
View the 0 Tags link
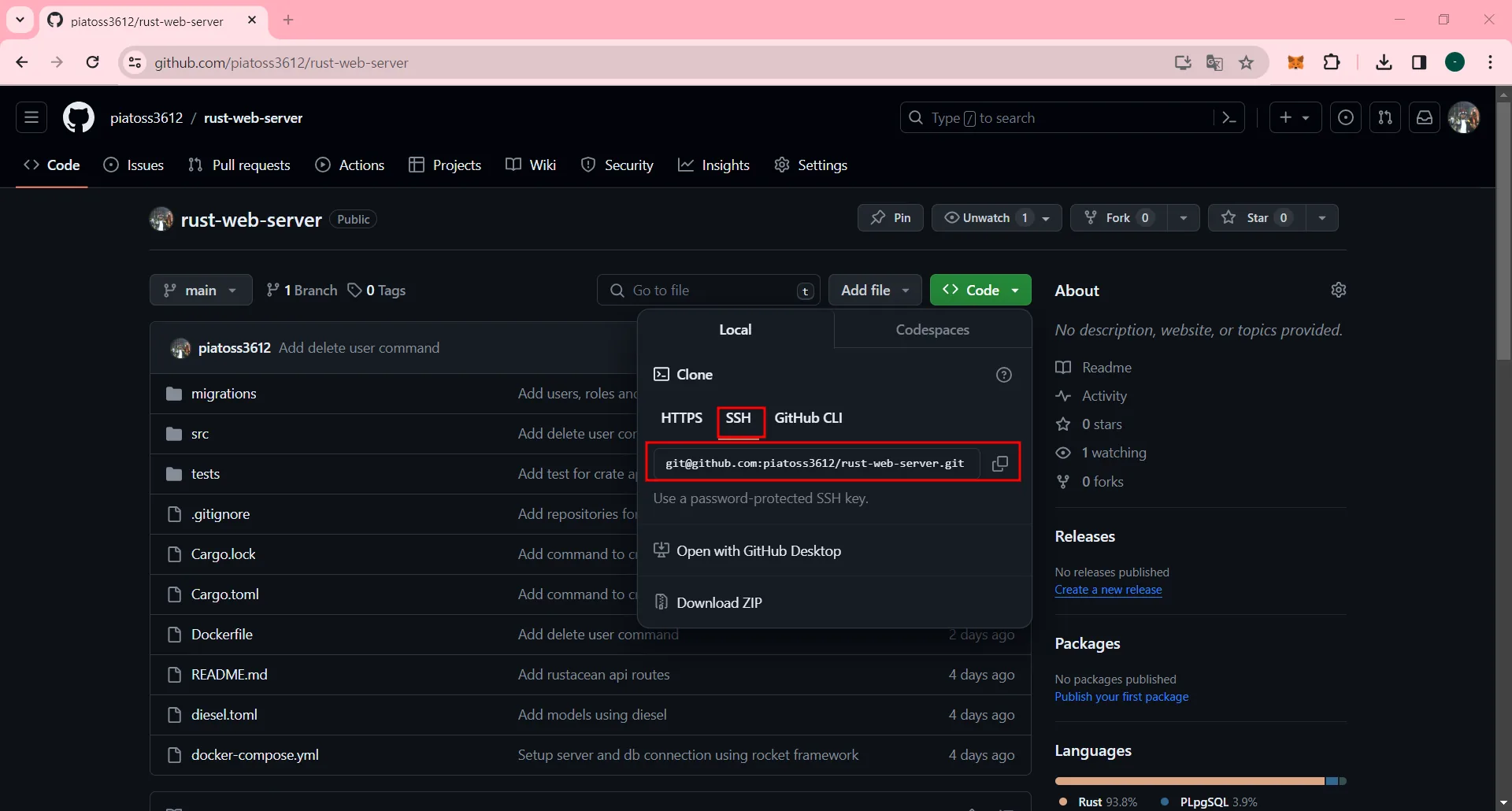click(x=377, y=291)
